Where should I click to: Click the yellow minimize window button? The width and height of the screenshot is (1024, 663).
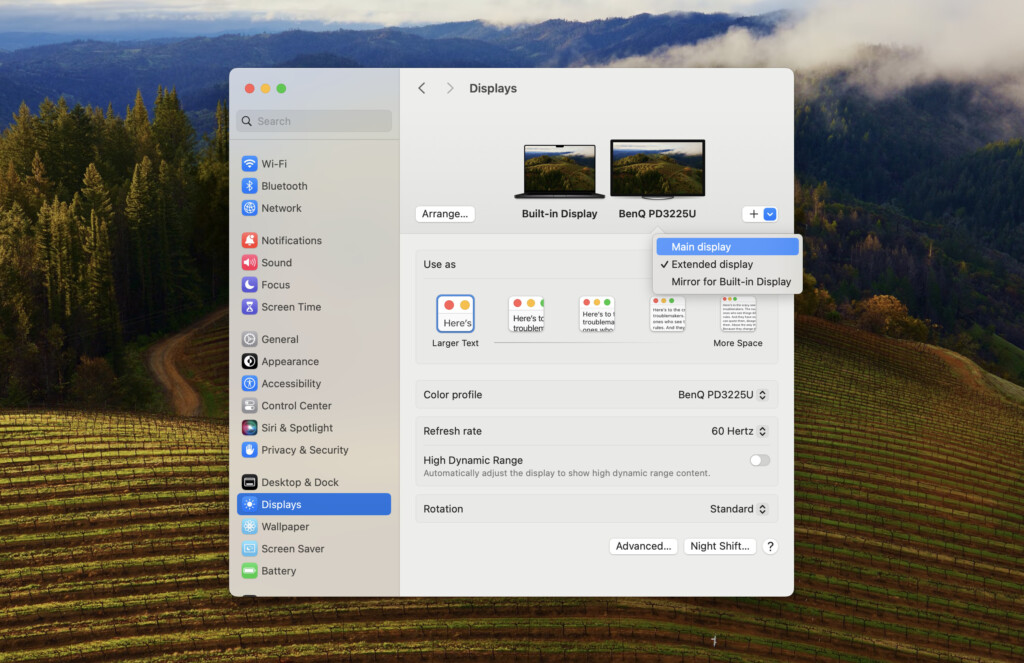pyautogui.click(x=265, y=88)
